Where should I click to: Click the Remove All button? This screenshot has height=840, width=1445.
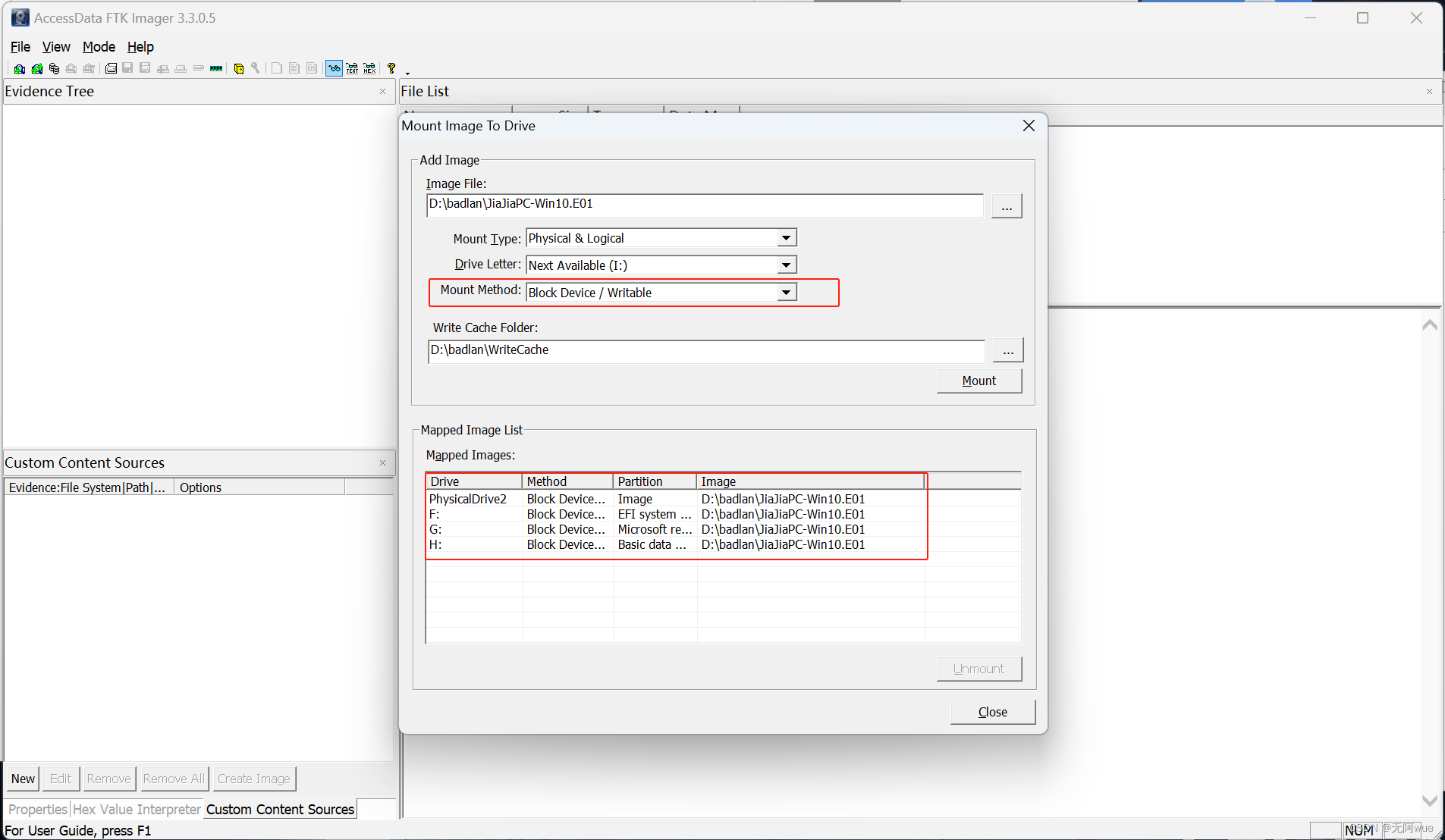click(174, 779)
